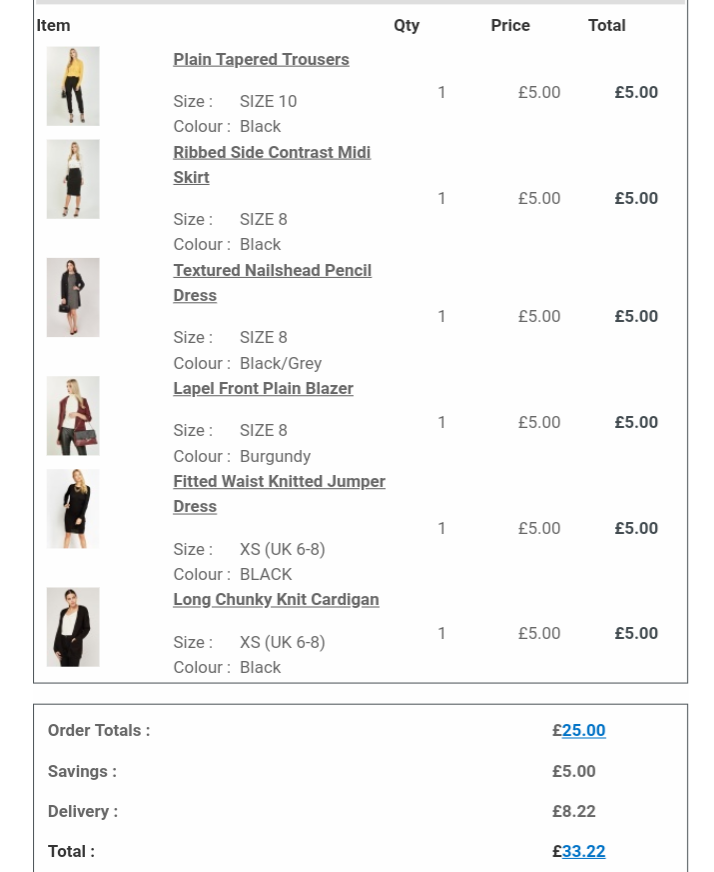Click the burgundy blazer thumbnail image
714x872 pixels.
[x=73, y=416]
